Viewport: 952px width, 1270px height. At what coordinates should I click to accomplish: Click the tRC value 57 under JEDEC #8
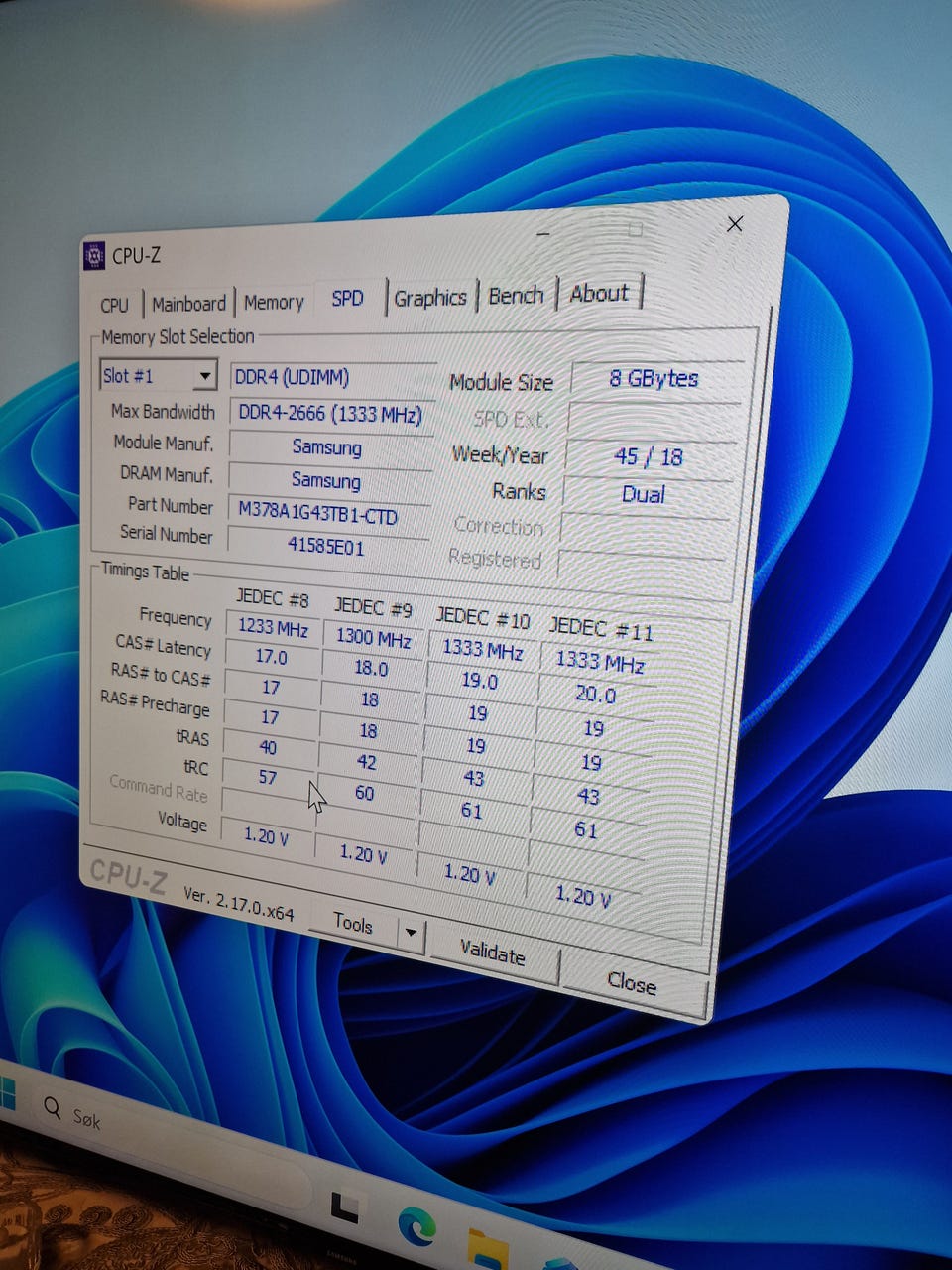[267, 777]
